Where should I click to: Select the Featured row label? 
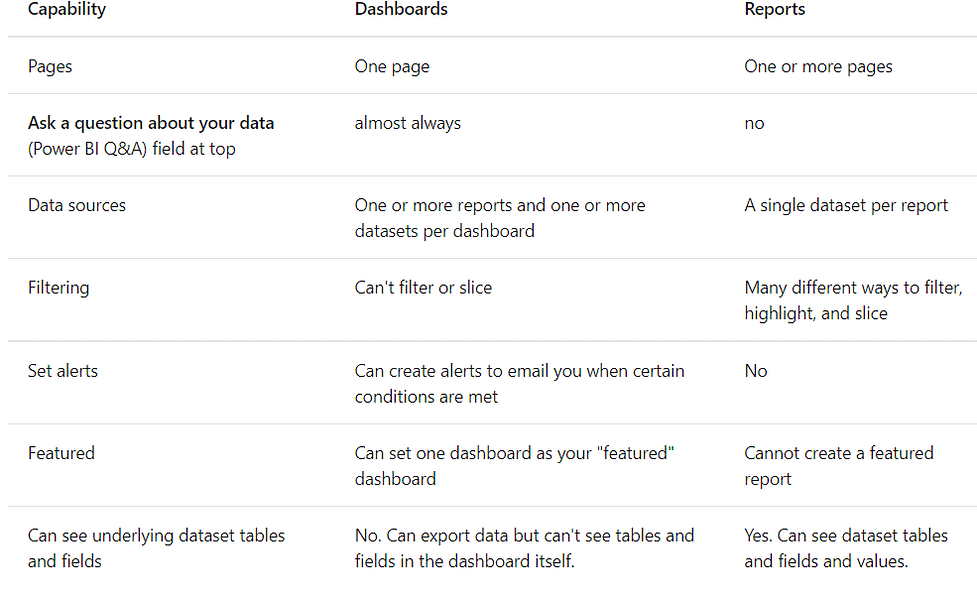tap(61, 453)
